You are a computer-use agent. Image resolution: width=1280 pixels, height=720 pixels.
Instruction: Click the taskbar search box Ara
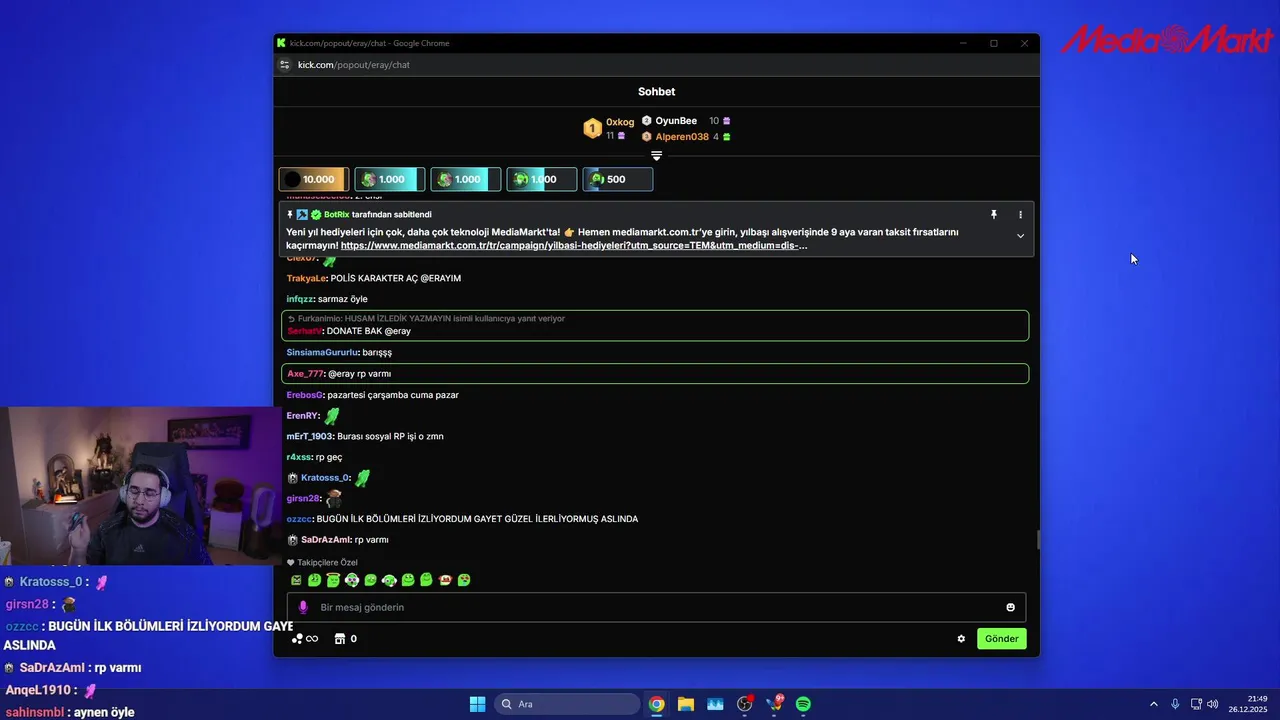coord(568,704)
